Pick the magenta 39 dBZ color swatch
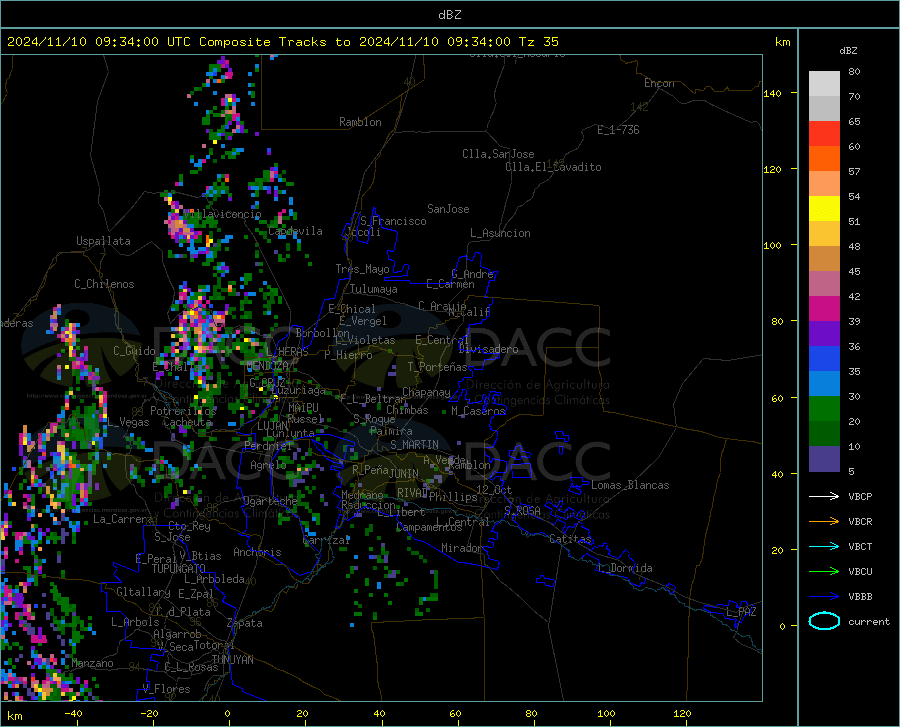 click(x=824, y=309)
